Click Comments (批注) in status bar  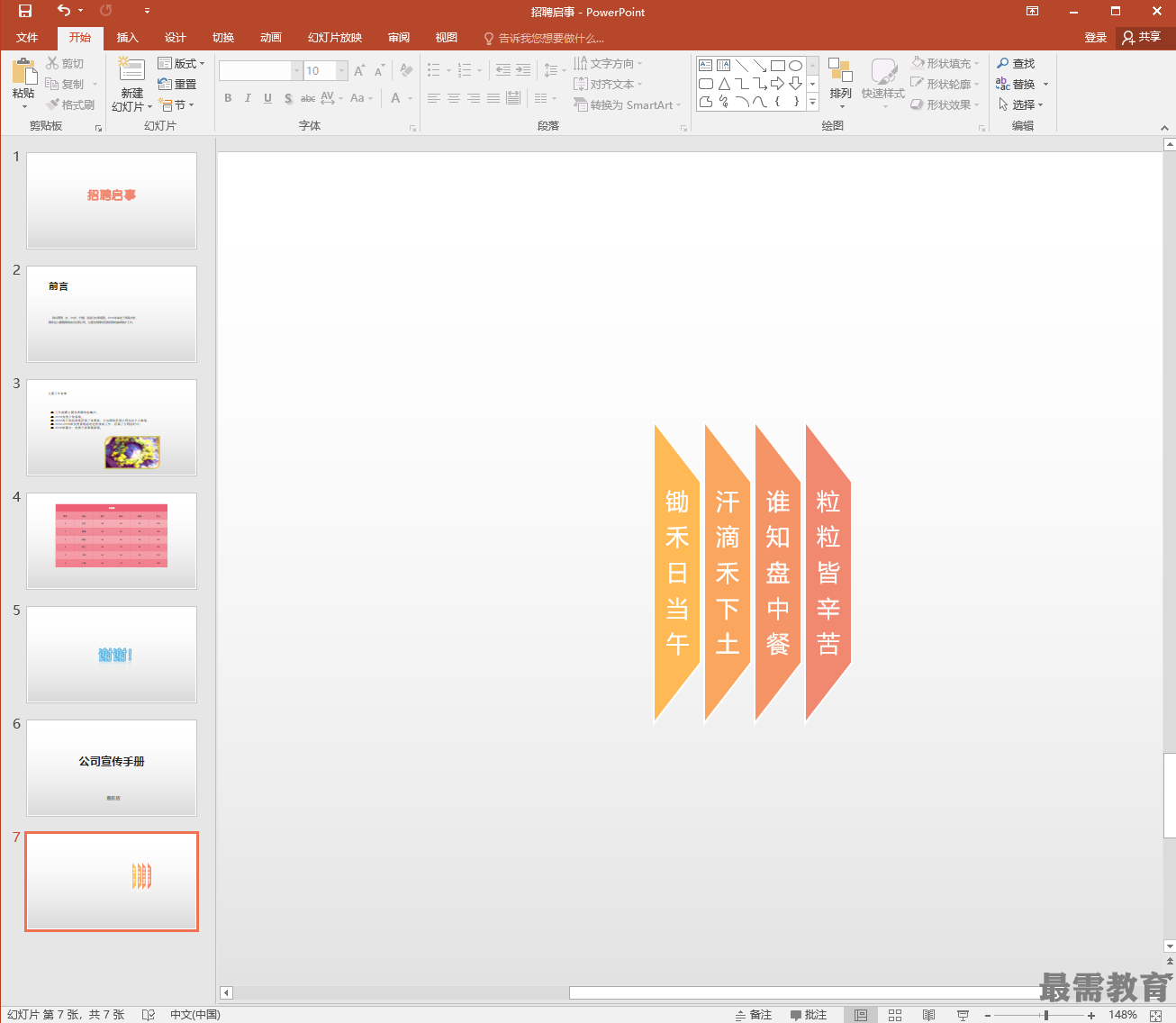point(809,1015)
